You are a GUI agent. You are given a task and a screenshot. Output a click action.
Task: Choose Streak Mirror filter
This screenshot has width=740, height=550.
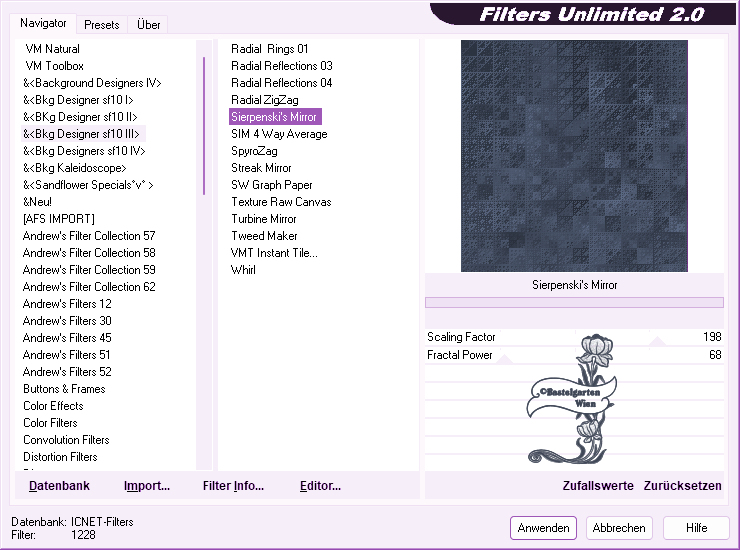click(261, 168)
